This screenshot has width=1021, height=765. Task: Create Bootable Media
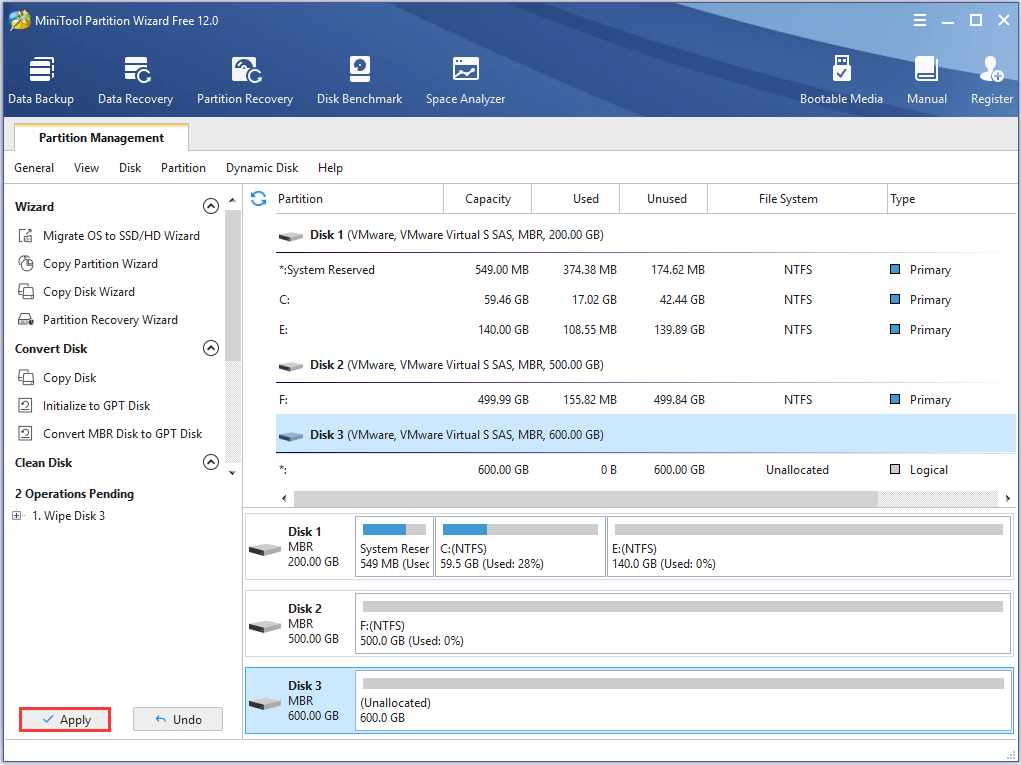841,80
